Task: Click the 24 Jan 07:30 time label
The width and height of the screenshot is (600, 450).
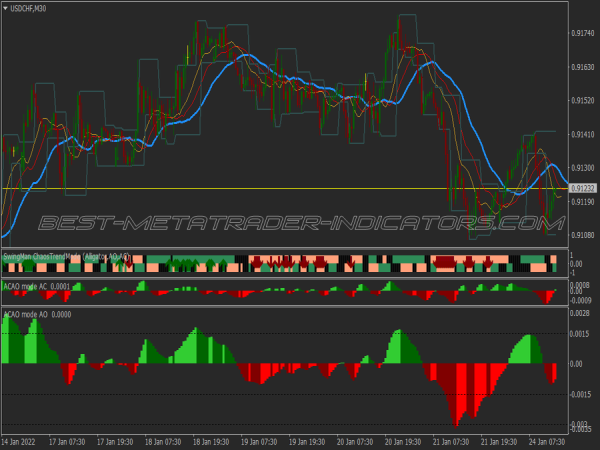Action: (547, 442)
